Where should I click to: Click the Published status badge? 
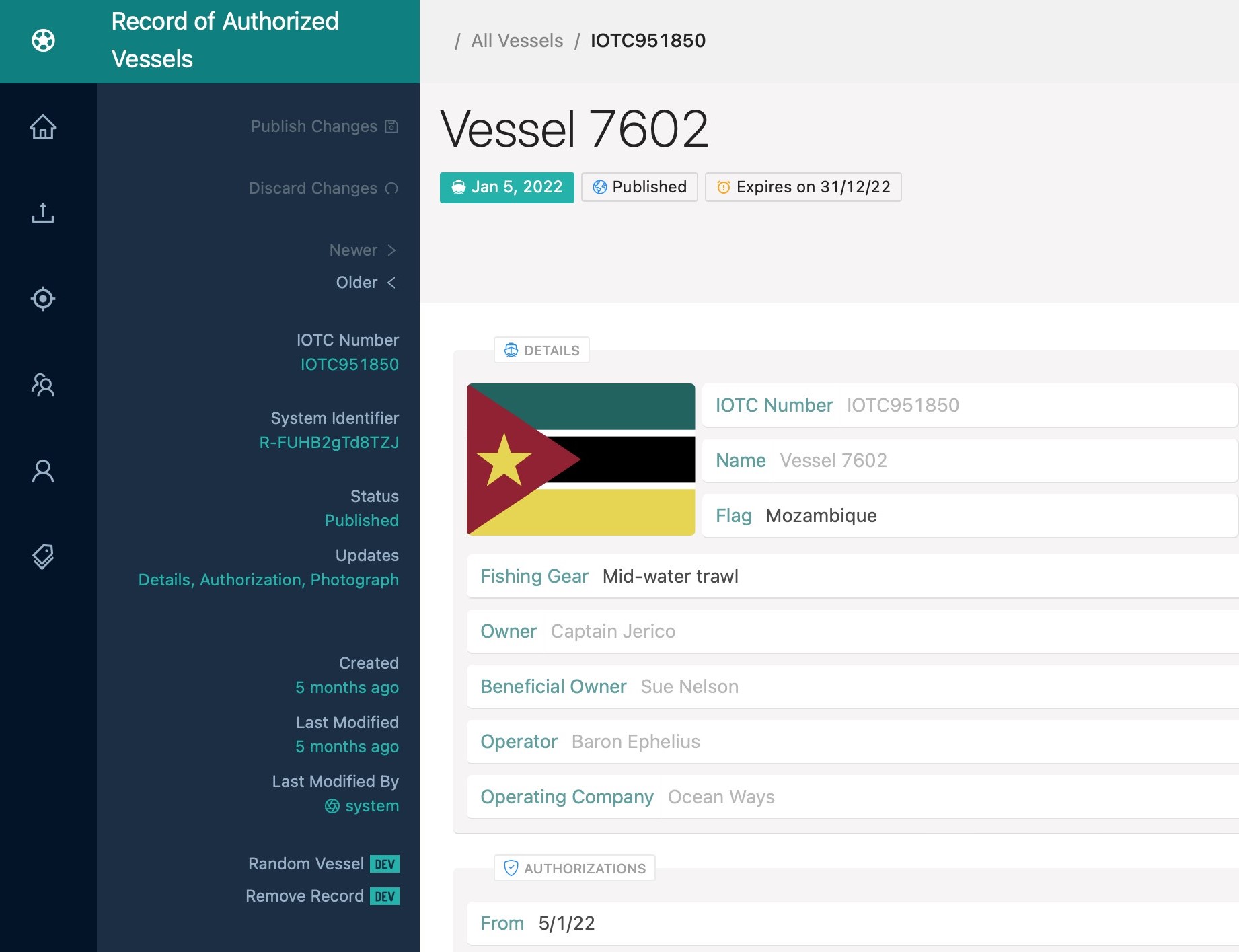click(x=639, y=187)
